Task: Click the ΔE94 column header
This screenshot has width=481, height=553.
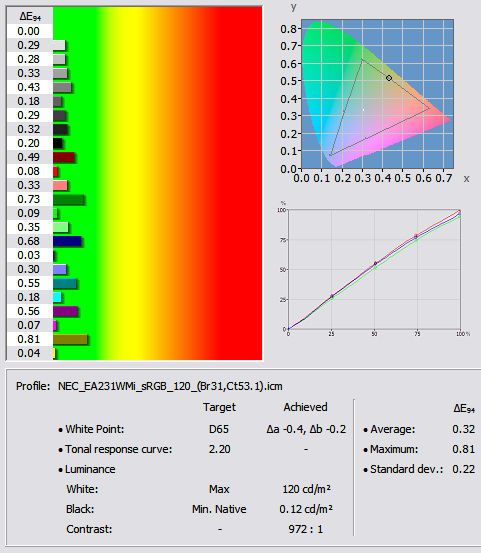Action: (30, 16)
